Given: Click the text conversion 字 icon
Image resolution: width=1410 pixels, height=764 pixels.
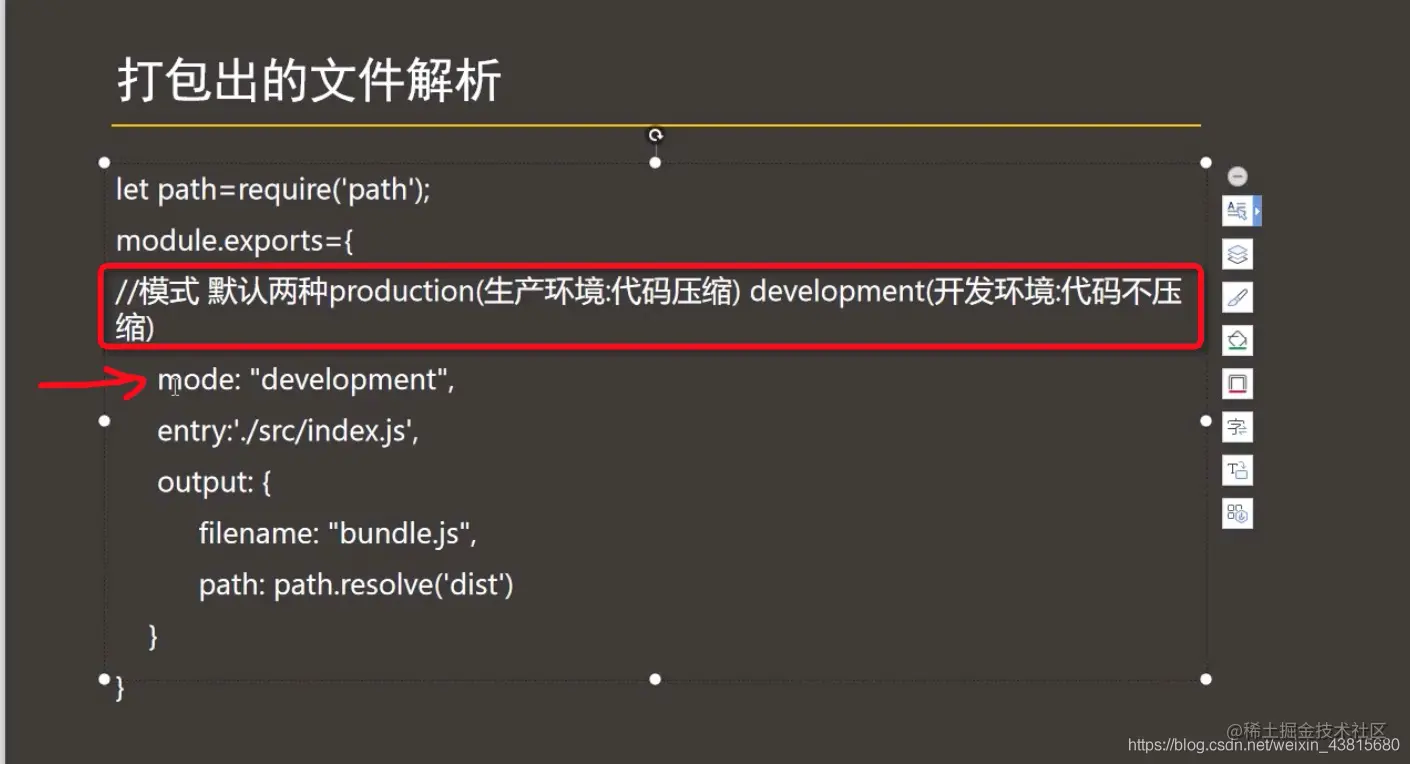Looking at the screenshot, I should (x=1237, y=427).
